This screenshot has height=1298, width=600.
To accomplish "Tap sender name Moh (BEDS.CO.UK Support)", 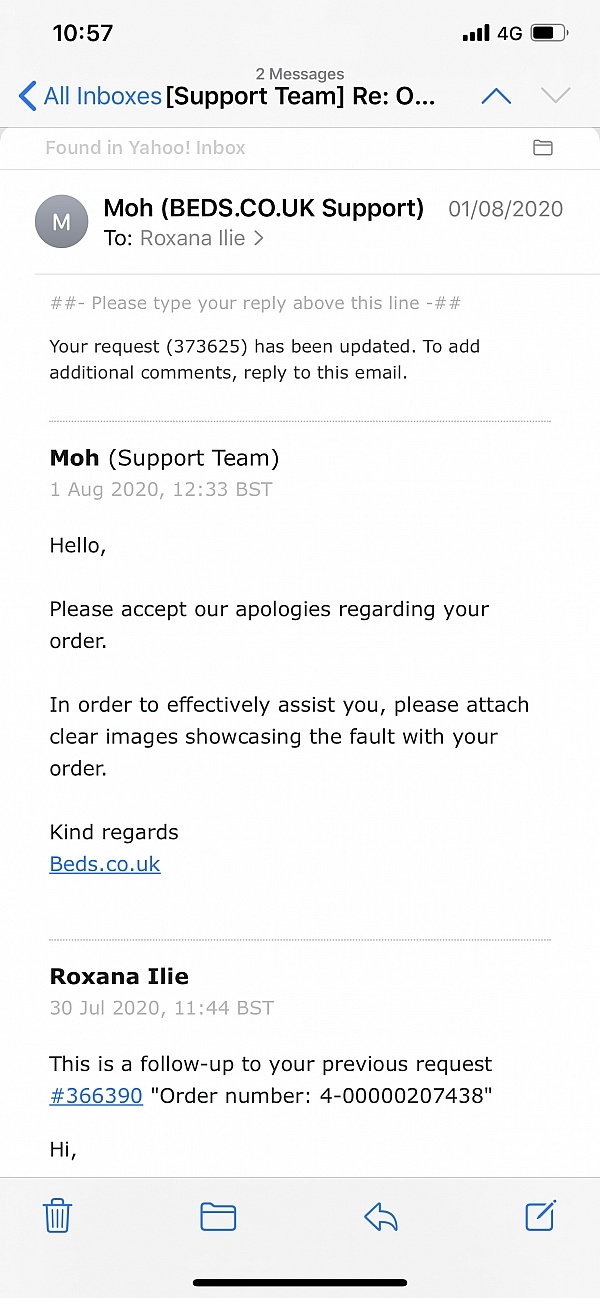I will click(264, 208).
